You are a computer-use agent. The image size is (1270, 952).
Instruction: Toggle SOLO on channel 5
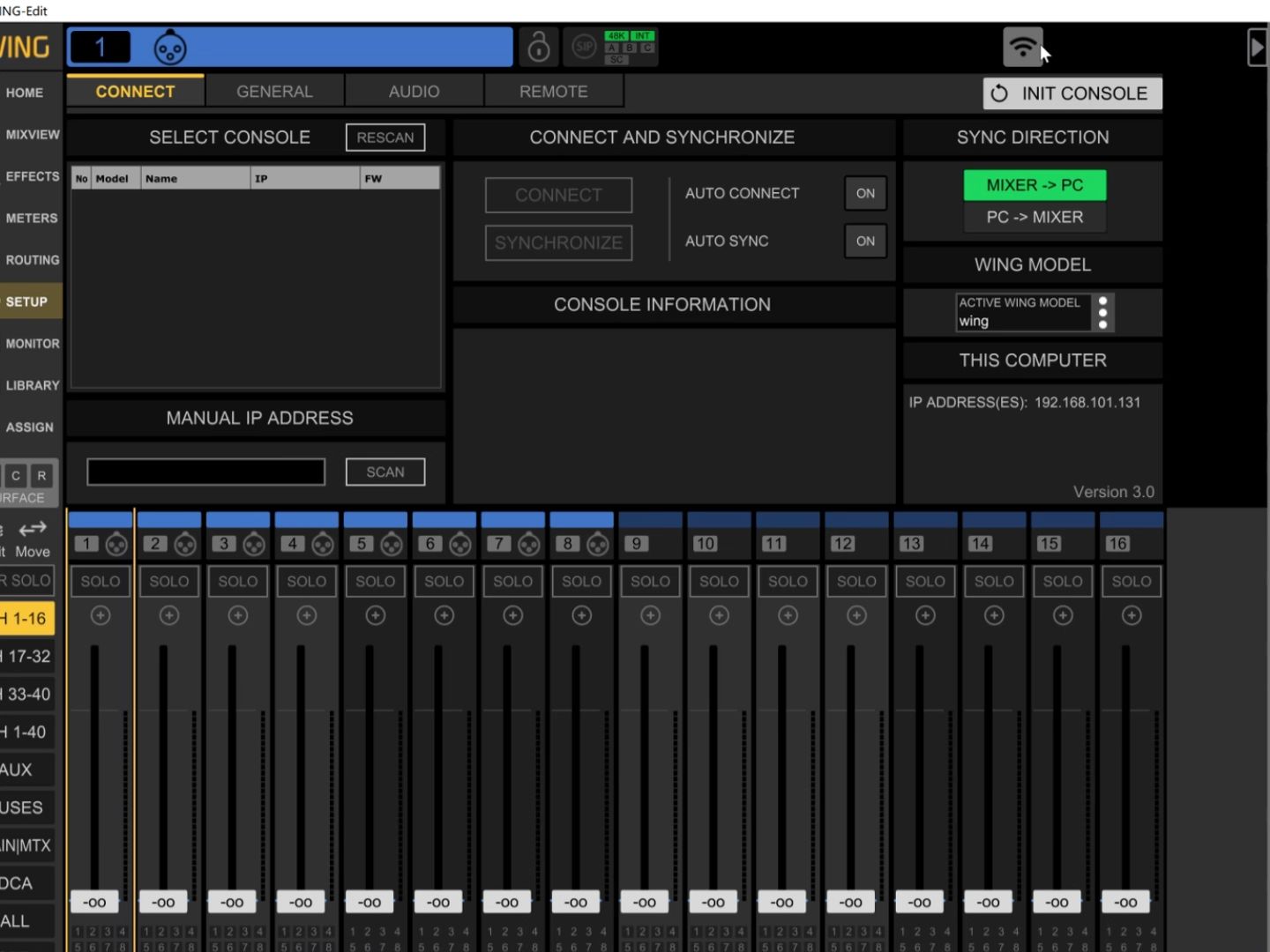(x=376, y=581)
